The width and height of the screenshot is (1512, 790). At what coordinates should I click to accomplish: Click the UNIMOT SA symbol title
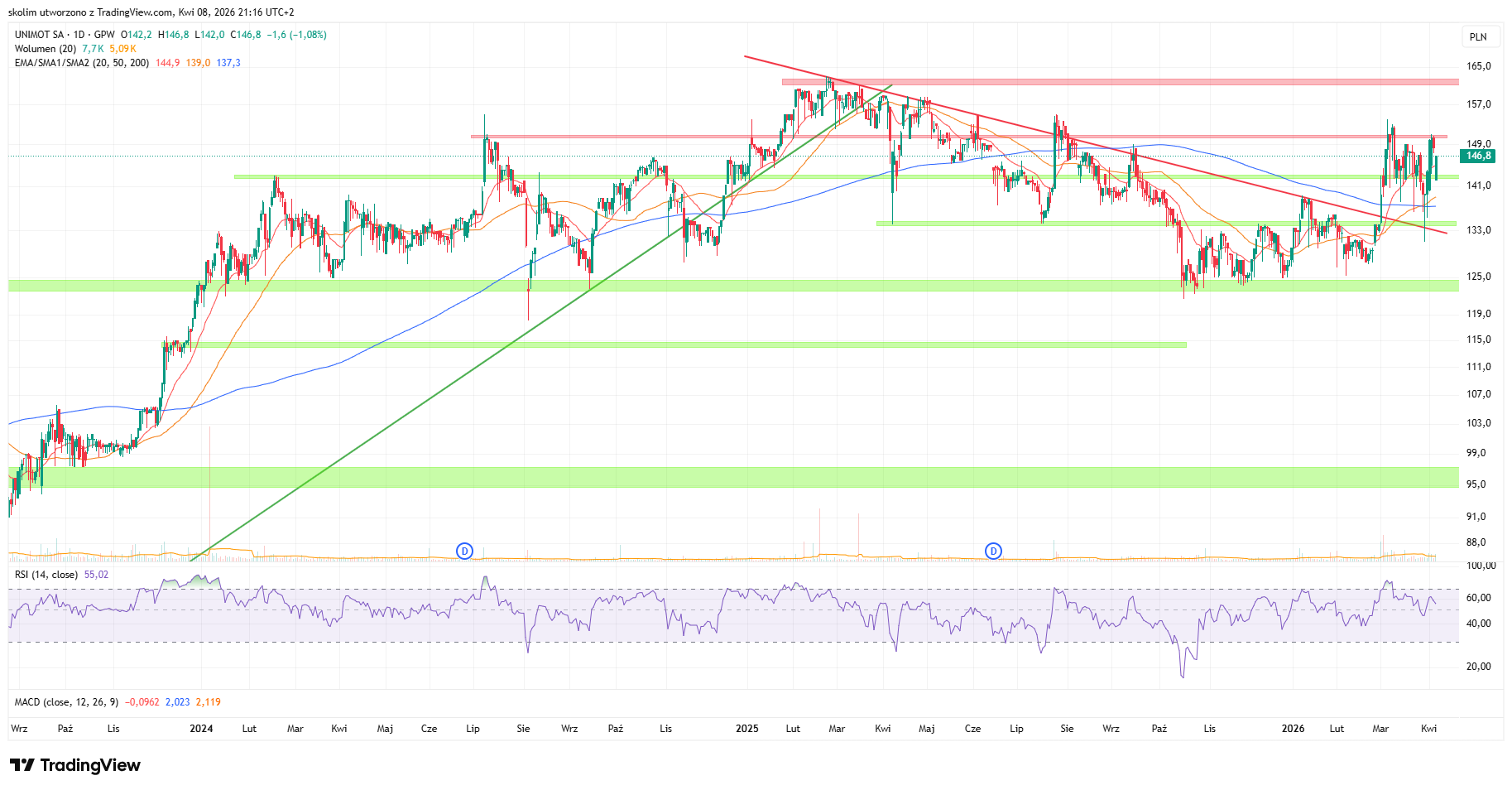tap(39, 35)
